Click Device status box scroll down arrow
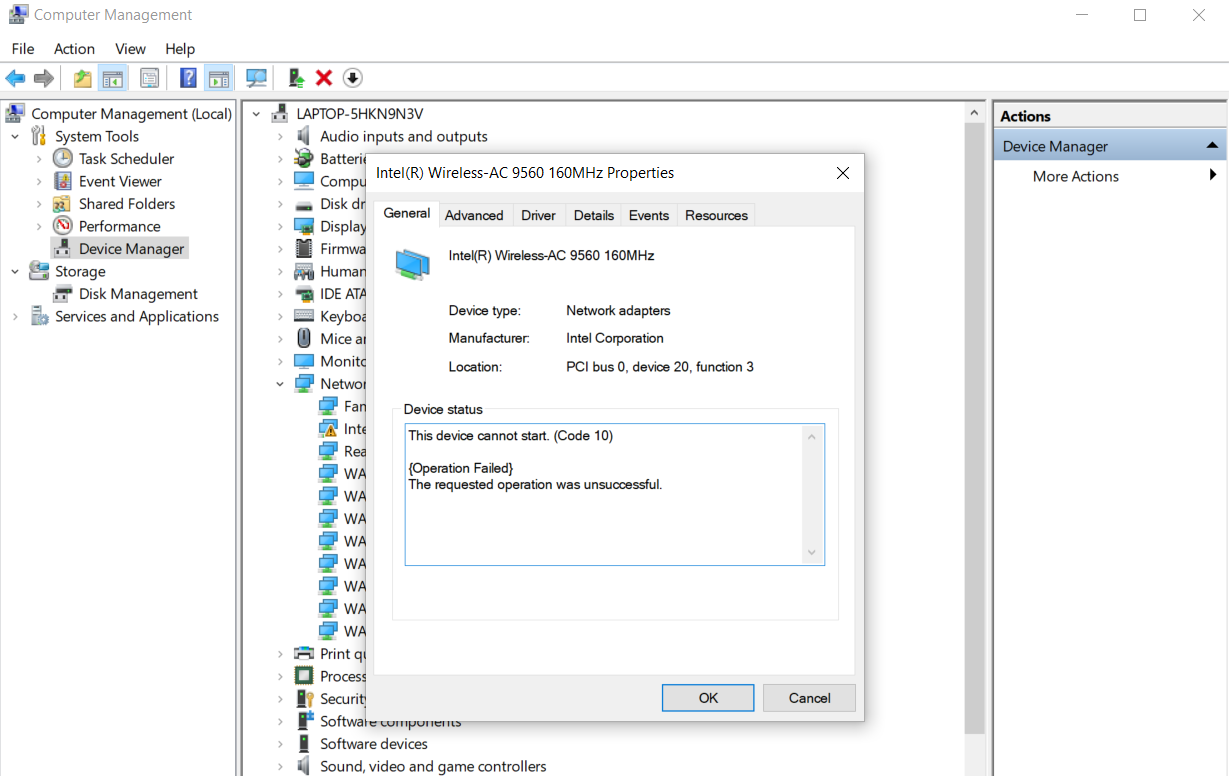Image resolution: width=1229 pixels, height=776 pixels. [x=811, y=553]
